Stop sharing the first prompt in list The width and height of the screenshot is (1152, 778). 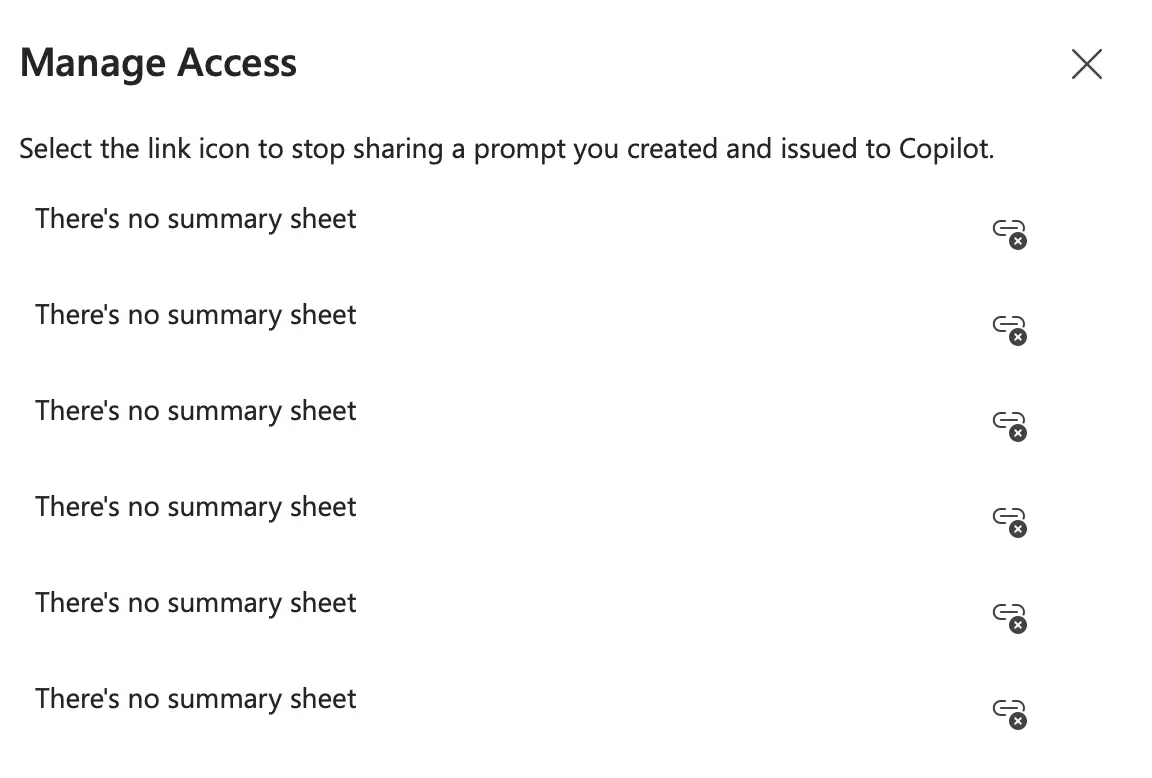click(x=1009, y=232)
